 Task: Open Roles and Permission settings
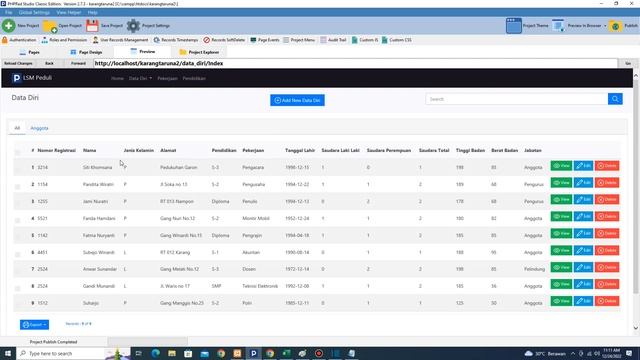tap(64, 40)
